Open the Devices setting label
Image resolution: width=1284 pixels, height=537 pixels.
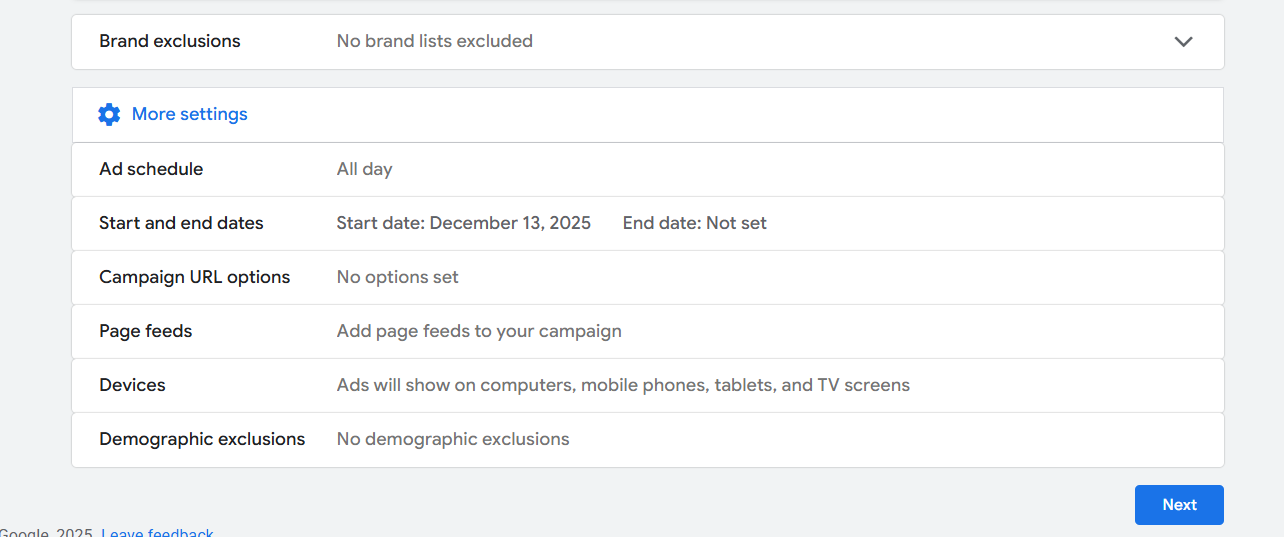pos(132,386)
